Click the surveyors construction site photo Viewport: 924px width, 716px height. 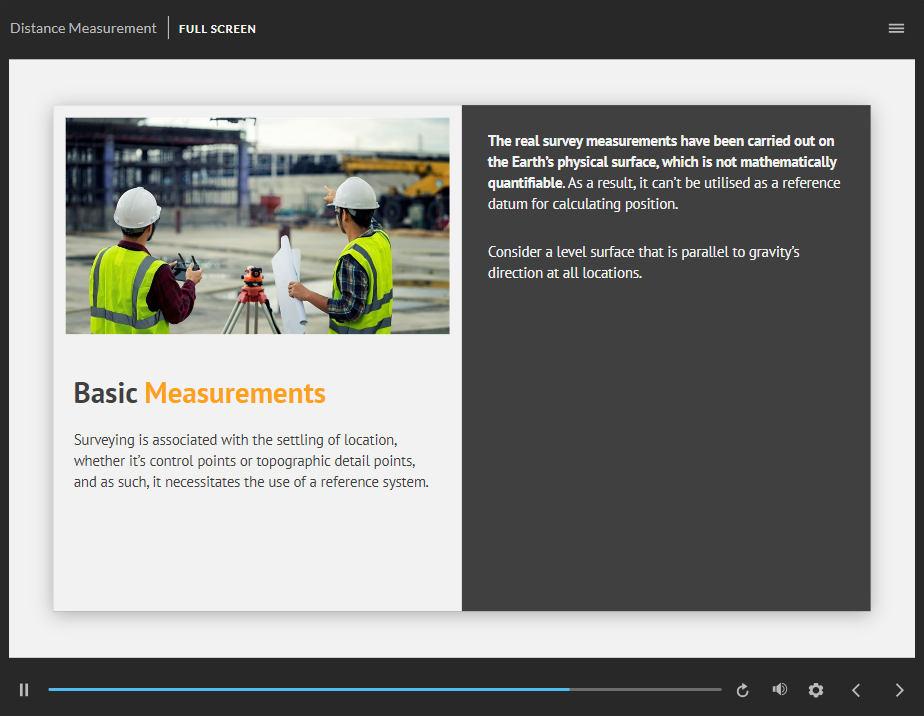pyautogui.click(x=257, y=225)
